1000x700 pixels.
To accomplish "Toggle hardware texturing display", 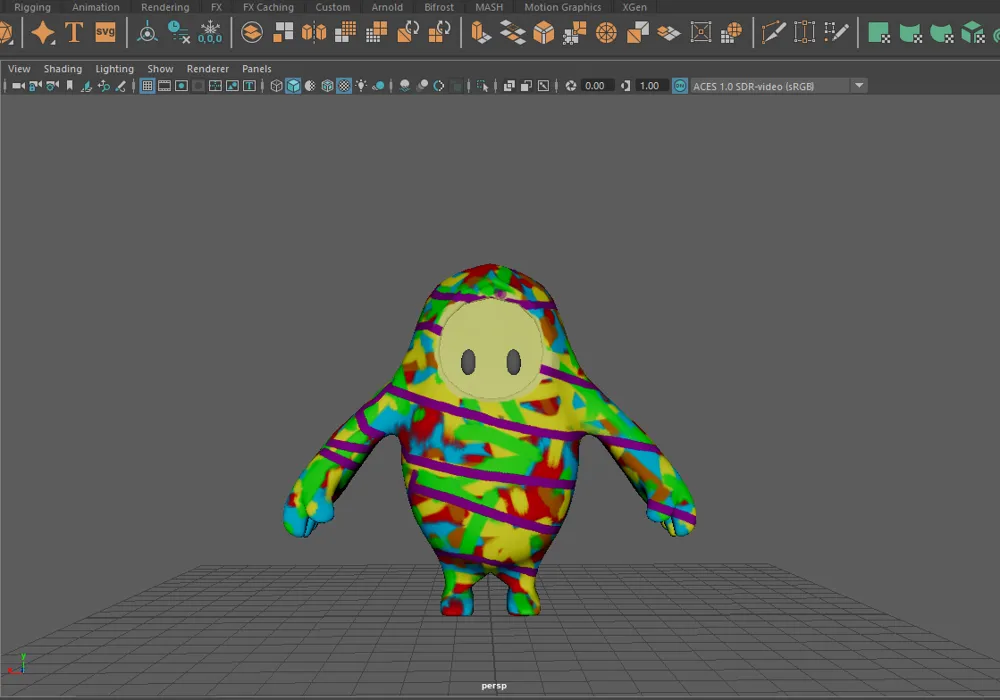I will tap(343, 85).
